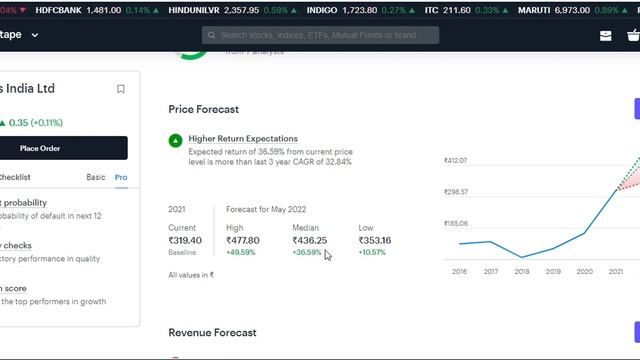Click the +49.59% high return text
This screenshot has width=640, height=360.
[241, 252]
